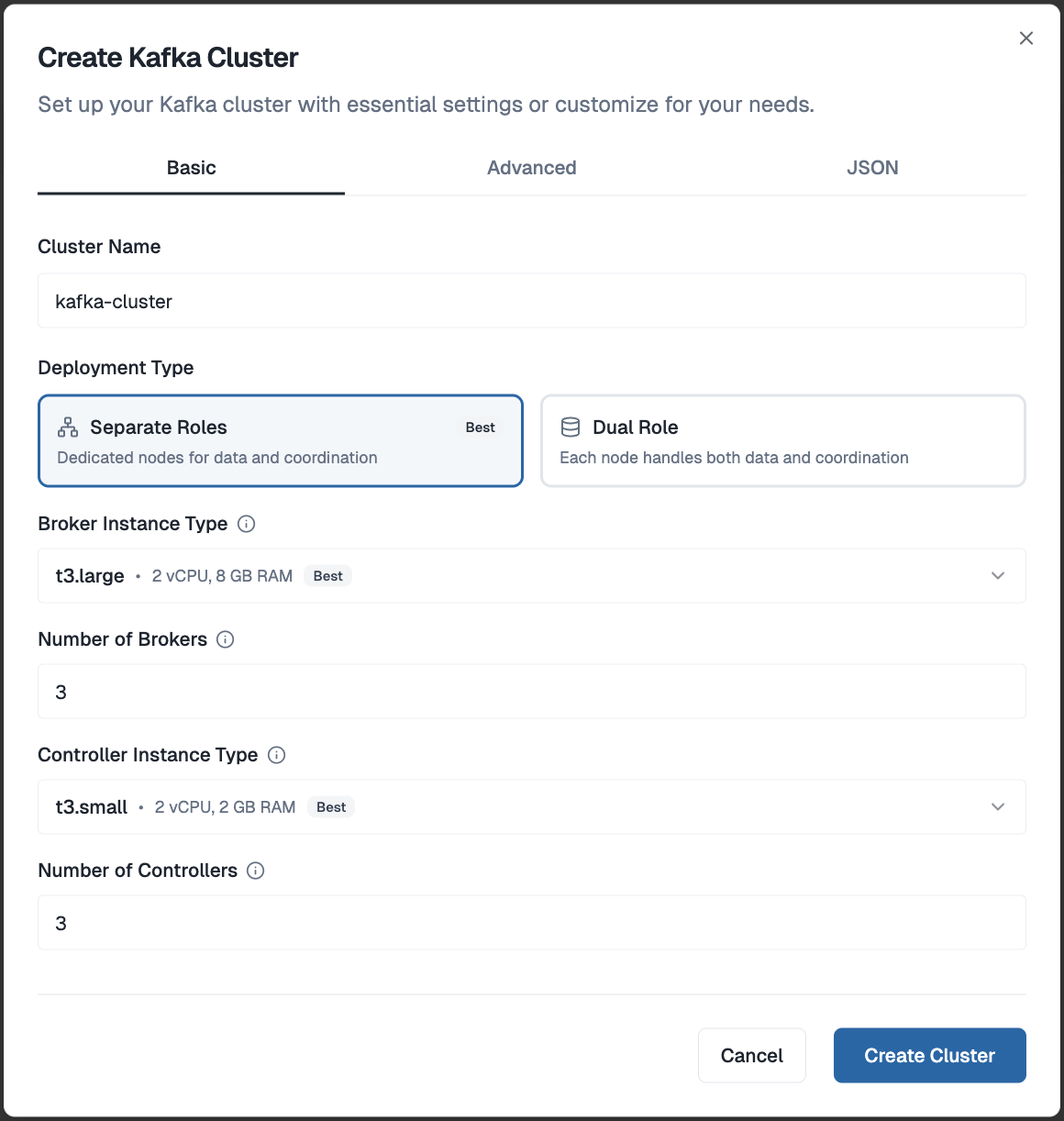Select the Dual Role deployment type
Viewport: 1064px width, 1121px height.
coord(782,440)
